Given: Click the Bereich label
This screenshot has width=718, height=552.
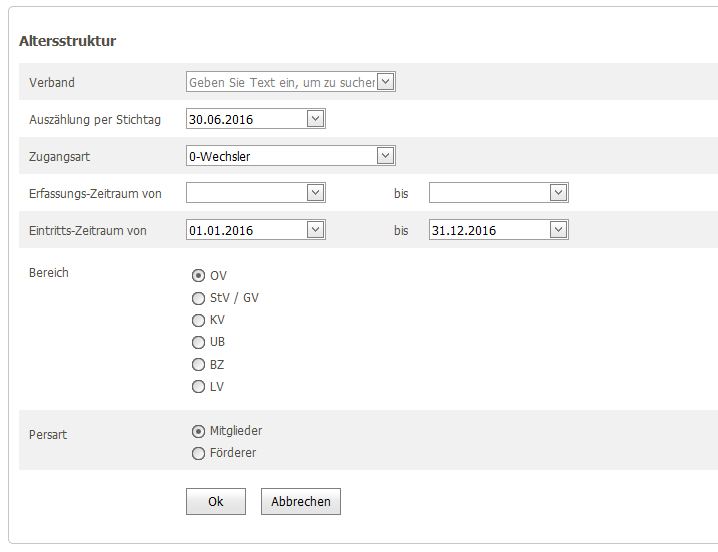Looking at the screenshot, I should (49, 273).
